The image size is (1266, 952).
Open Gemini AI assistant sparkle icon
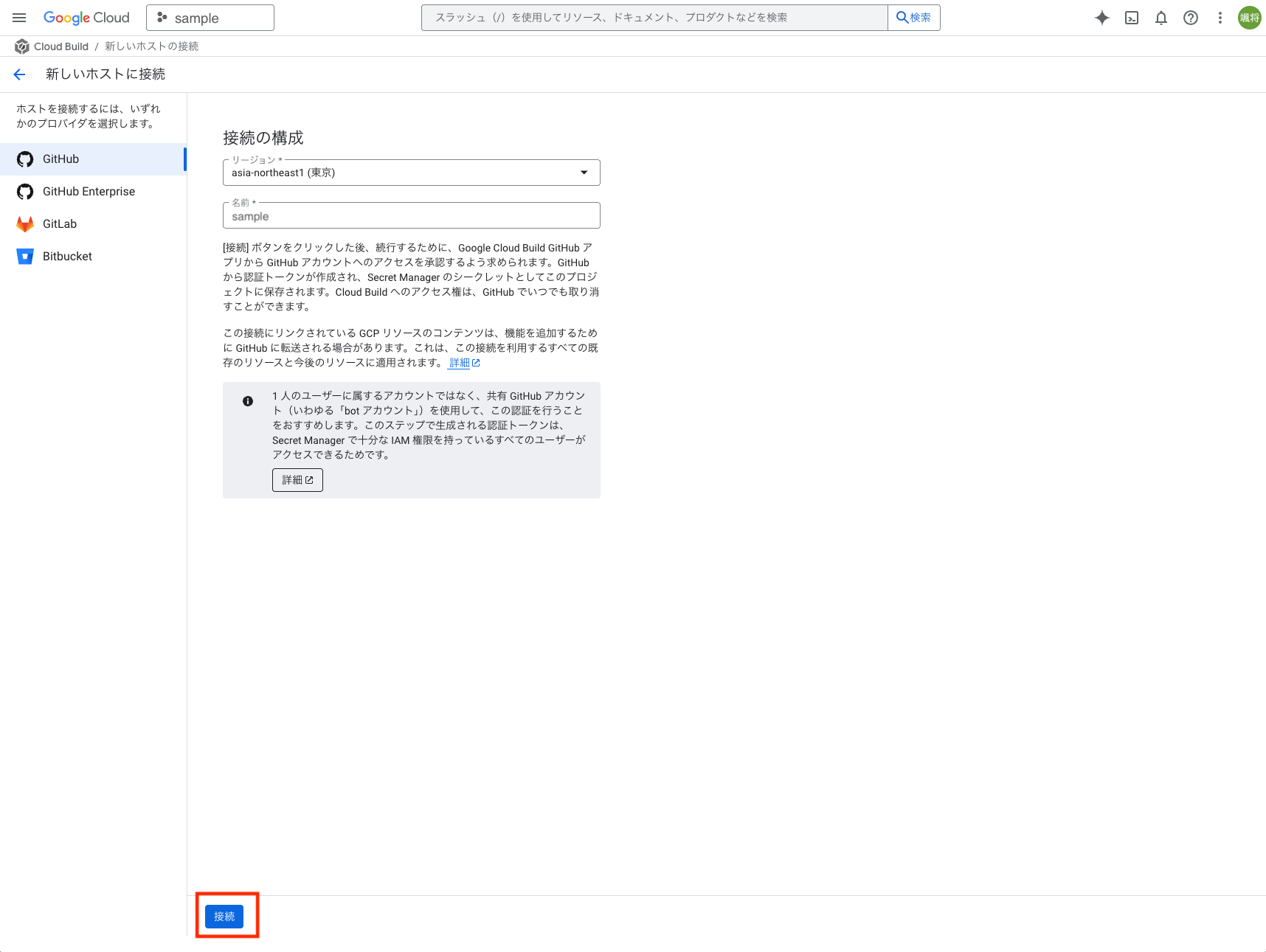[1102, 18]
